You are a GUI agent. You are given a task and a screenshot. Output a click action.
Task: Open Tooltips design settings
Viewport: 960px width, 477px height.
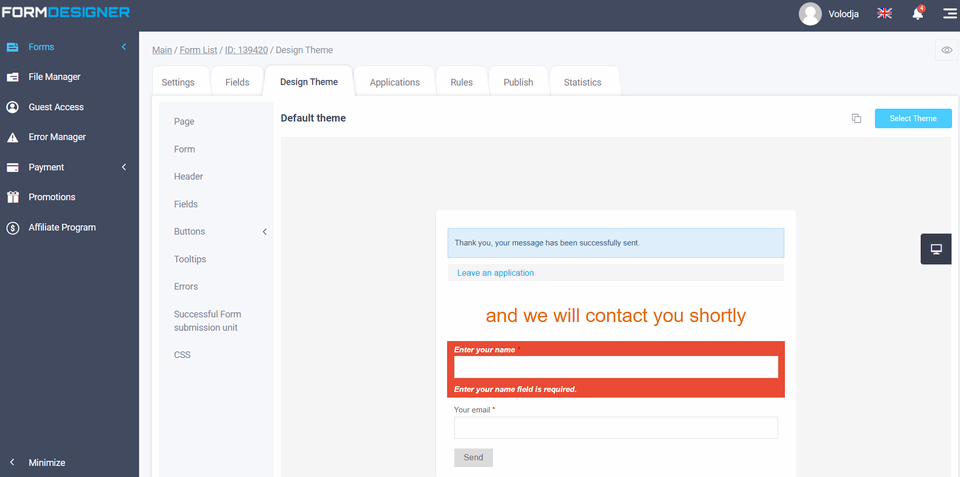[190, 259]
